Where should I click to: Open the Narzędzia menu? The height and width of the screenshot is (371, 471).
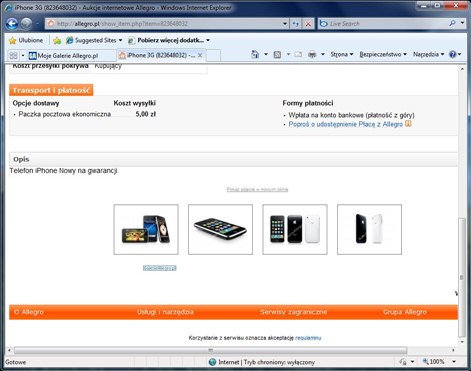click(x=428, y=54)
